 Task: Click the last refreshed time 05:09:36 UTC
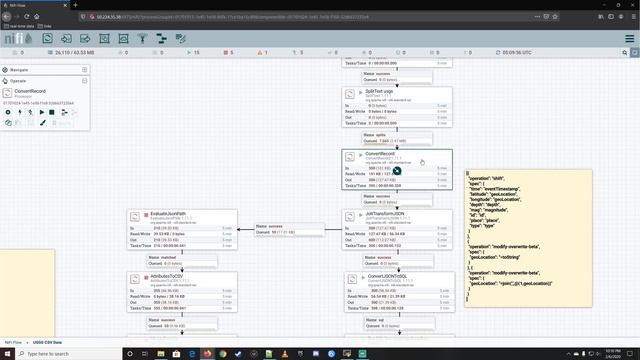click(513, 53)
